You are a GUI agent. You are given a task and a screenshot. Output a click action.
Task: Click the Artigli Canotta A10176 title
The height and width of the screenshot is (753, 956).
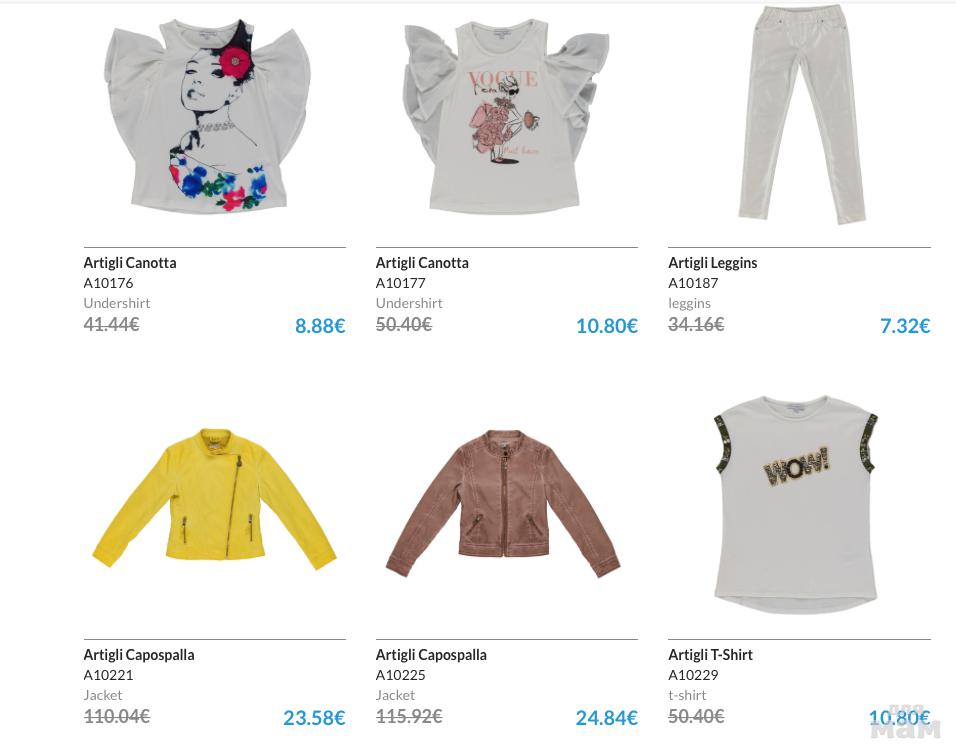(x=130, y=263)
